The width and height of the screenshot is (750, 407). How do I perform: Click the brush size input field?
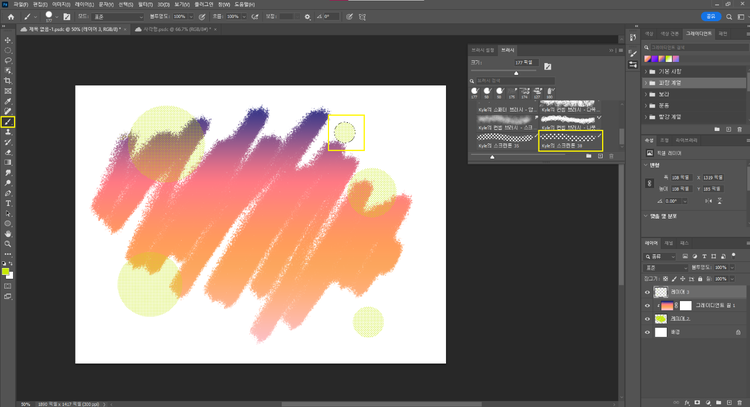tap(526, 63)
